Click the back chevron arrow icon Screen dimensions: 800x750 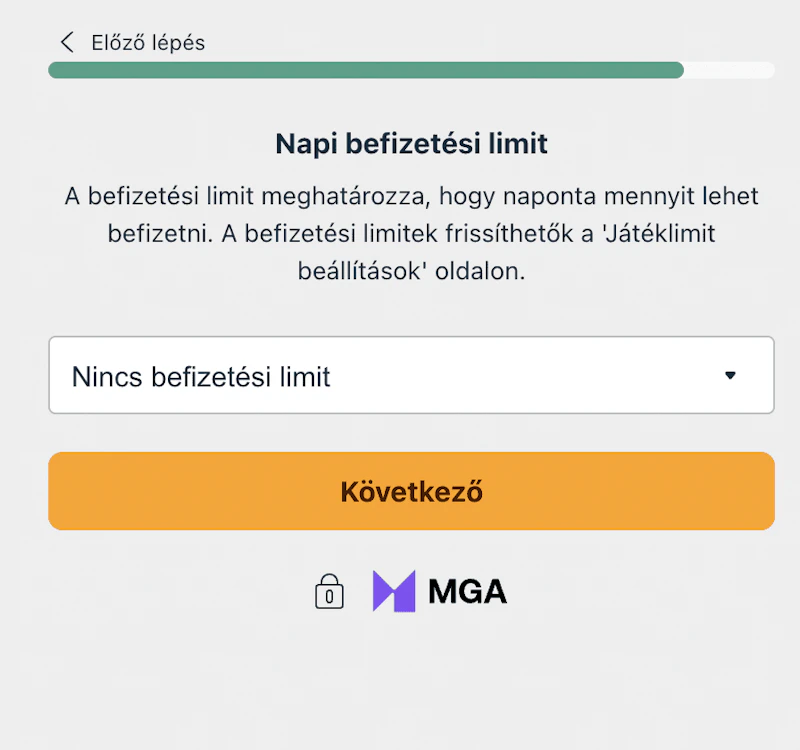click(x=67, y=42)
